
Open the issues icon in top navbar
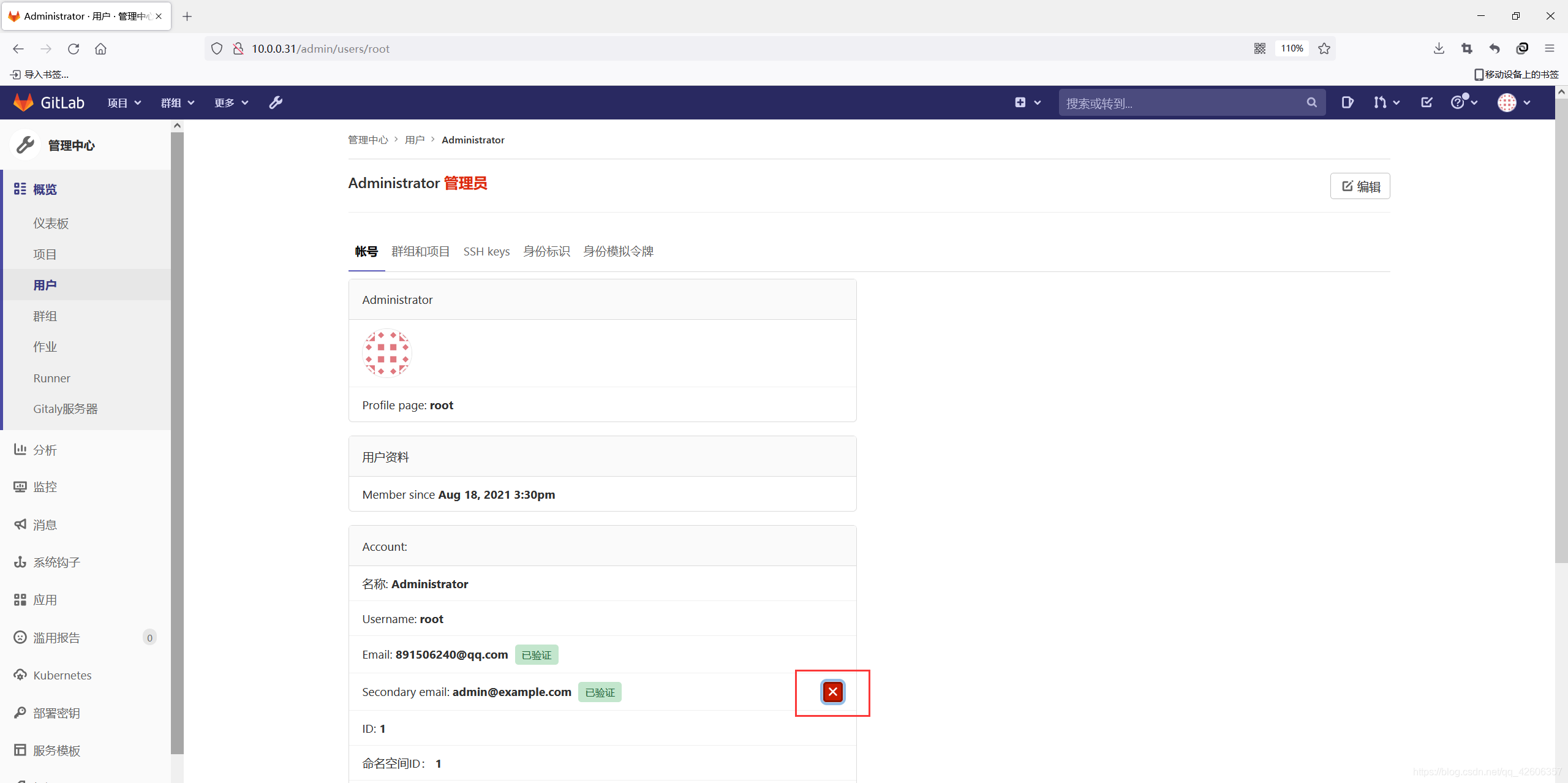point(1347,102)
